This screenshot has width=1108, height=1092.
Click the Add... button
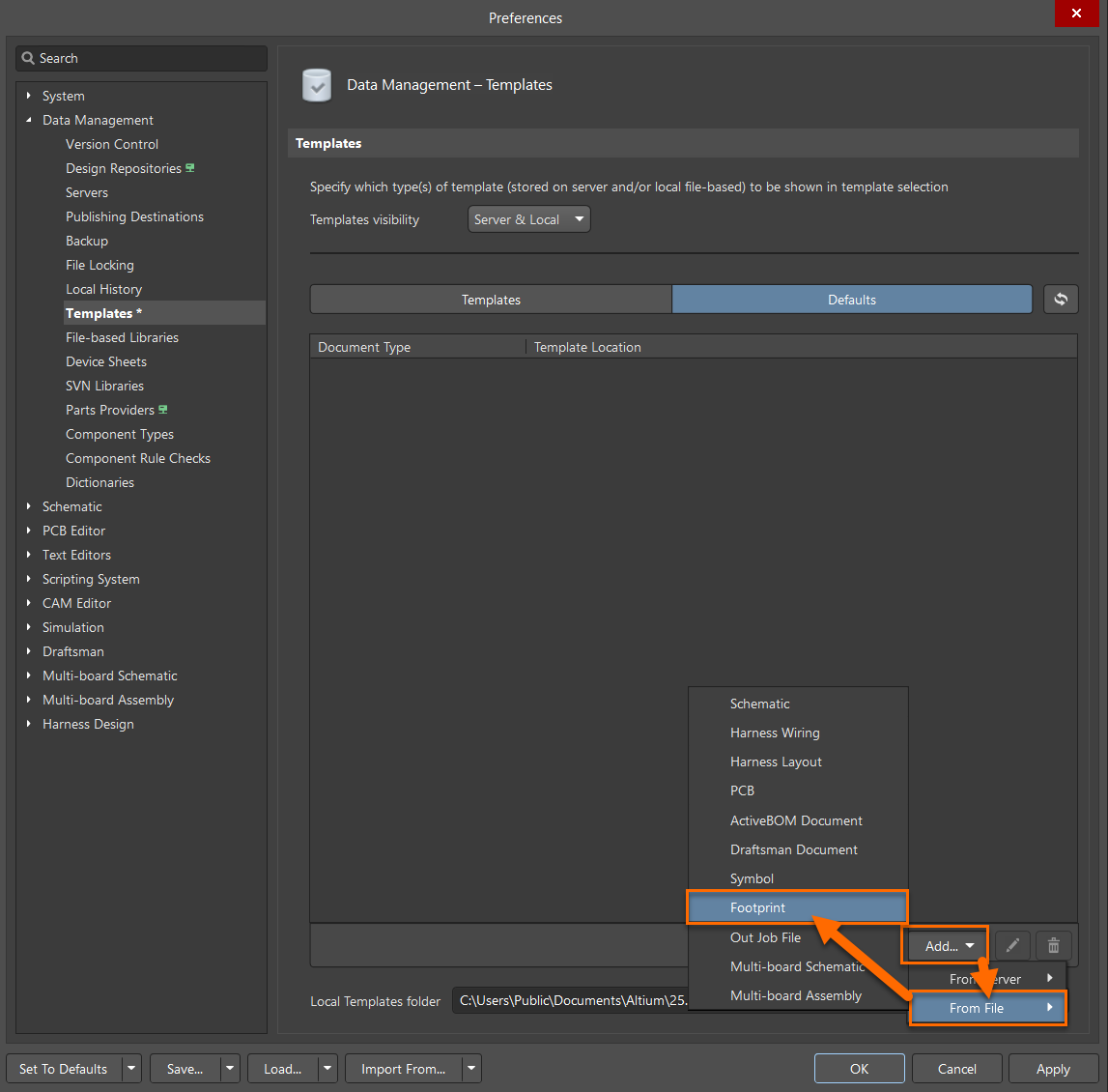coord(944,946)
